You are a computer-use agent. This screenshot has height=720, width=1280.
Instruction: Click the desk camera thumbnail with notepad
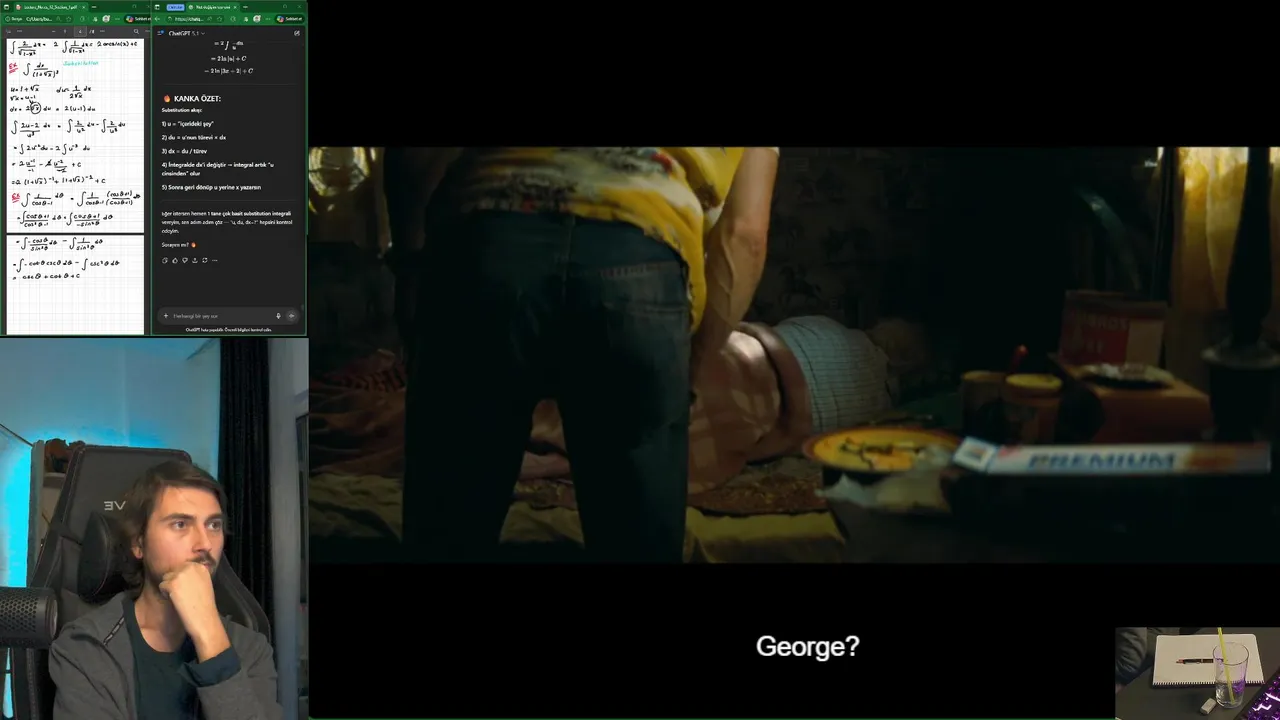click(x=1197, y=672)
